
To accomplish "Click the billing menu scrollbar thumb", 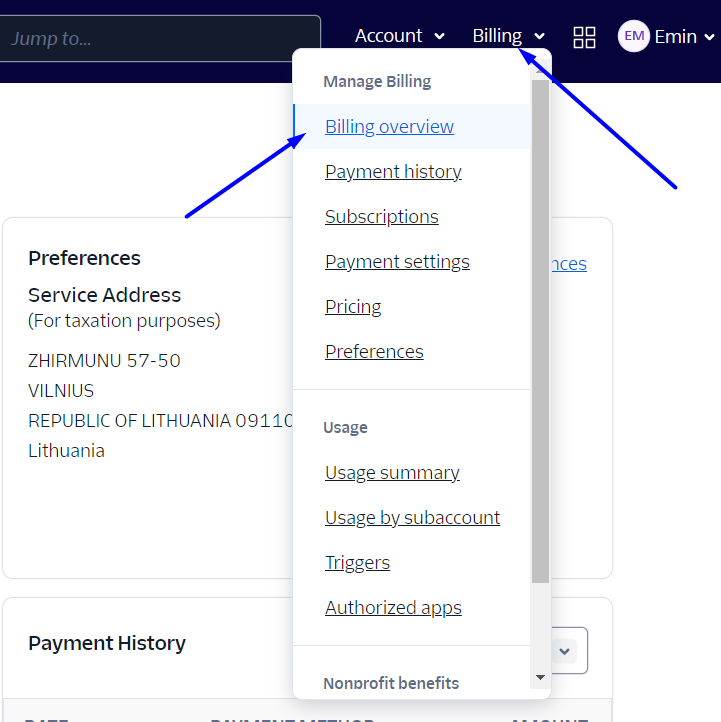I will [x=540, y=330].
